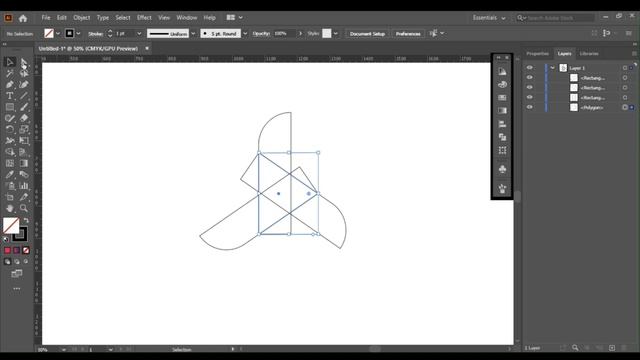Screen dimensions: 640x360
Task: Select the Scale tool
Action: (24, 129)
